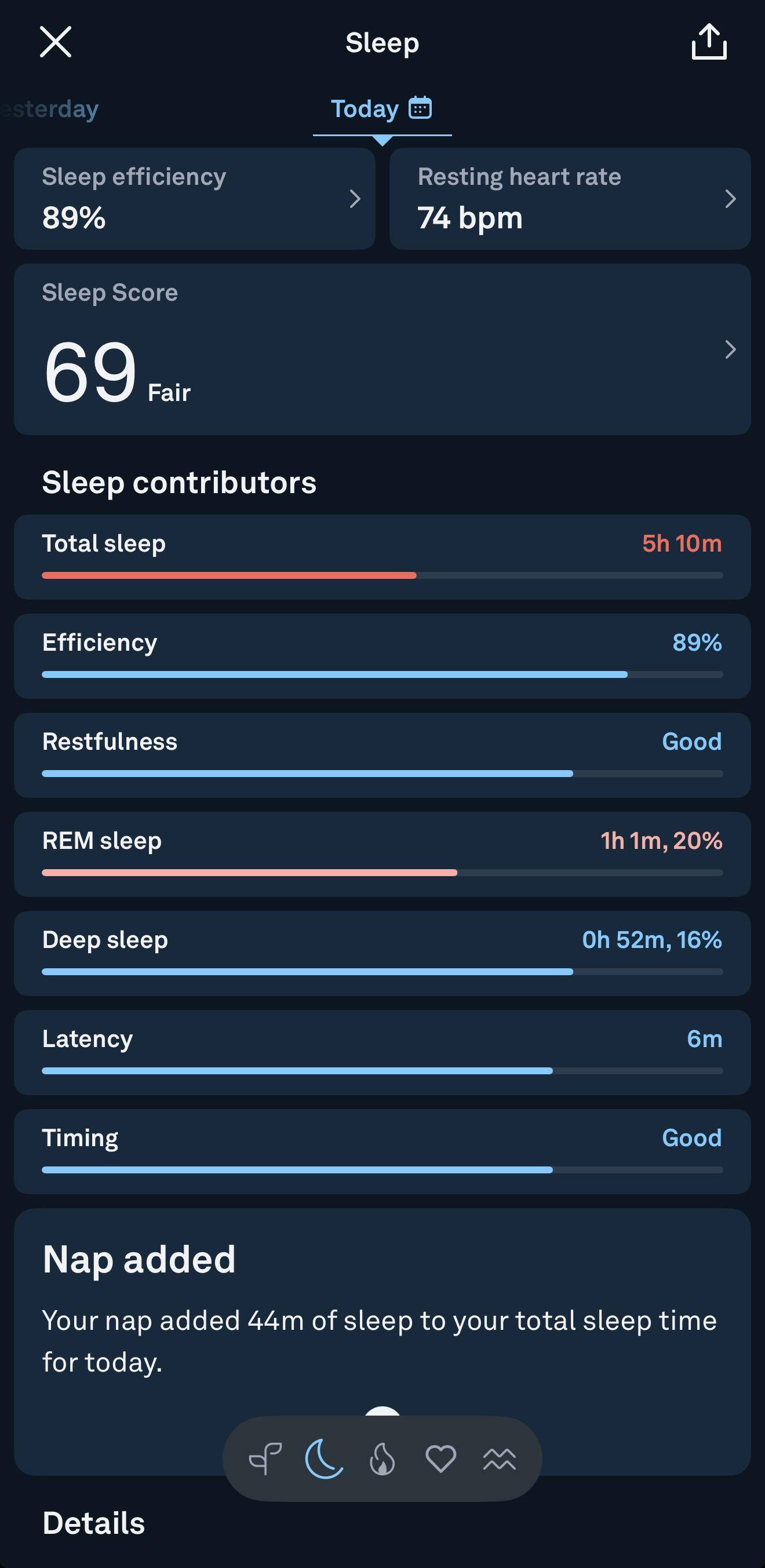Expand the Sleep efficiency card chevron
765x1568 pixels.
coord(355,198)
